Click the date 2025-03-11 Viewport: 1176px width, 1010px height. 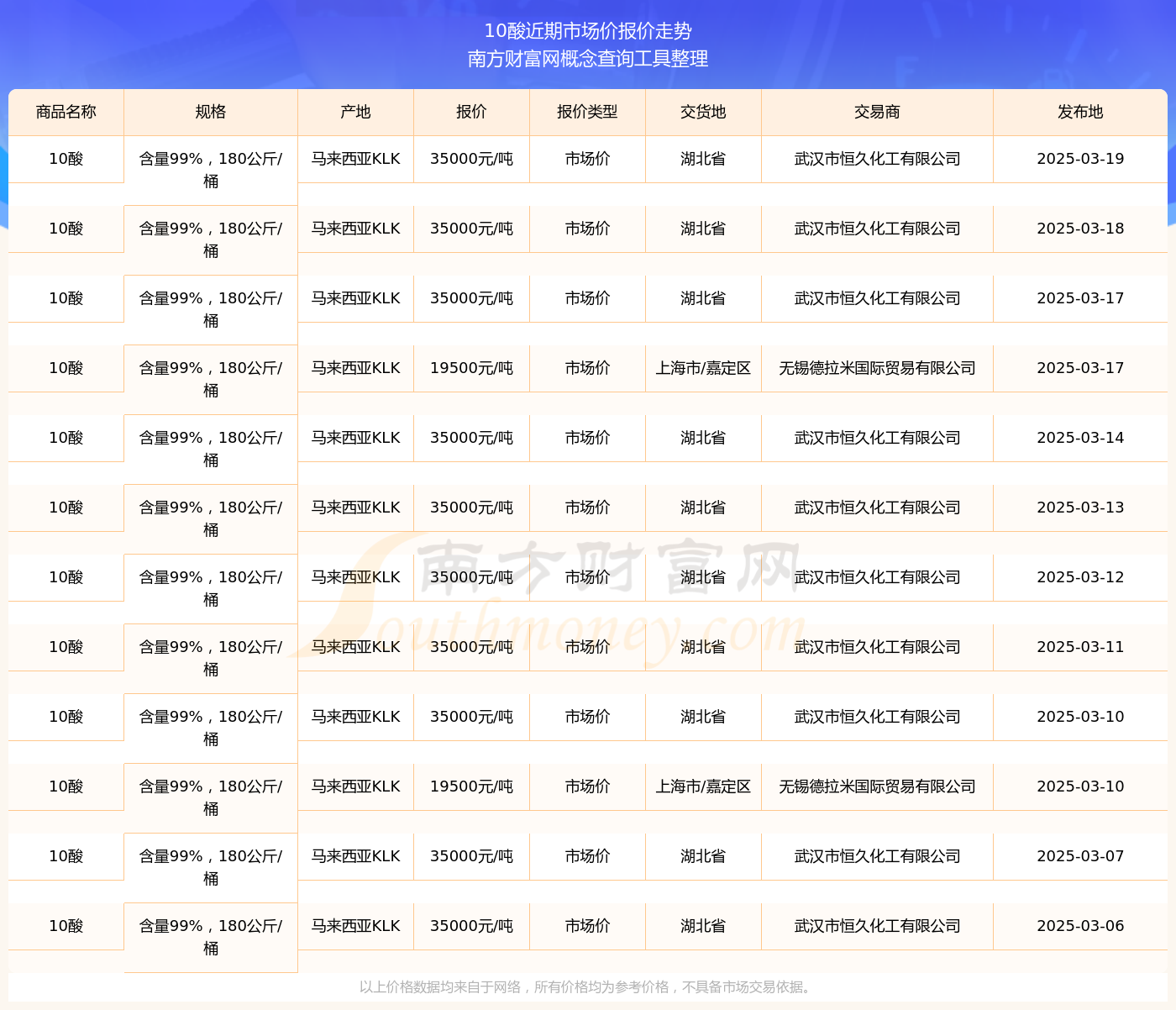1080,647
